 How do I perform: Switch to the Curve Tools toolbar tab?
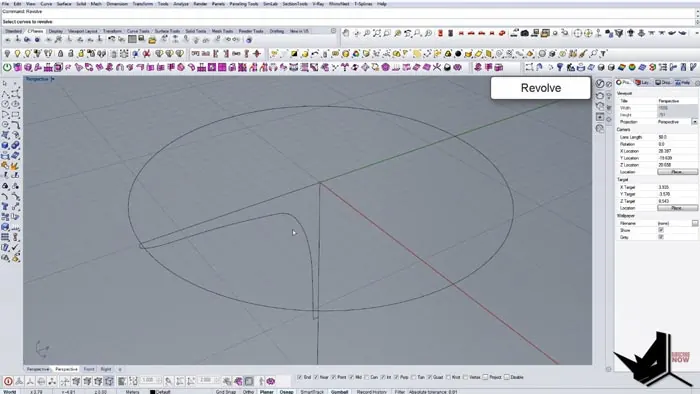pyautogui.click(x=138, y=31)
